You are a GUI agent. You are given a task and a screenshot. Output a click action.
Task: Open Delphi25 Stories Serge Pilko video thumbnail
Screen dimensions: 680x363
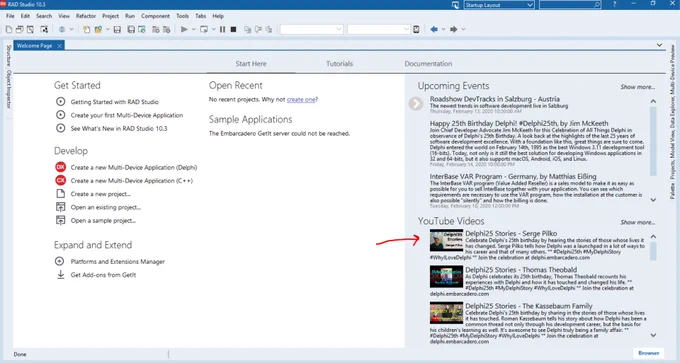pos(446,240)
